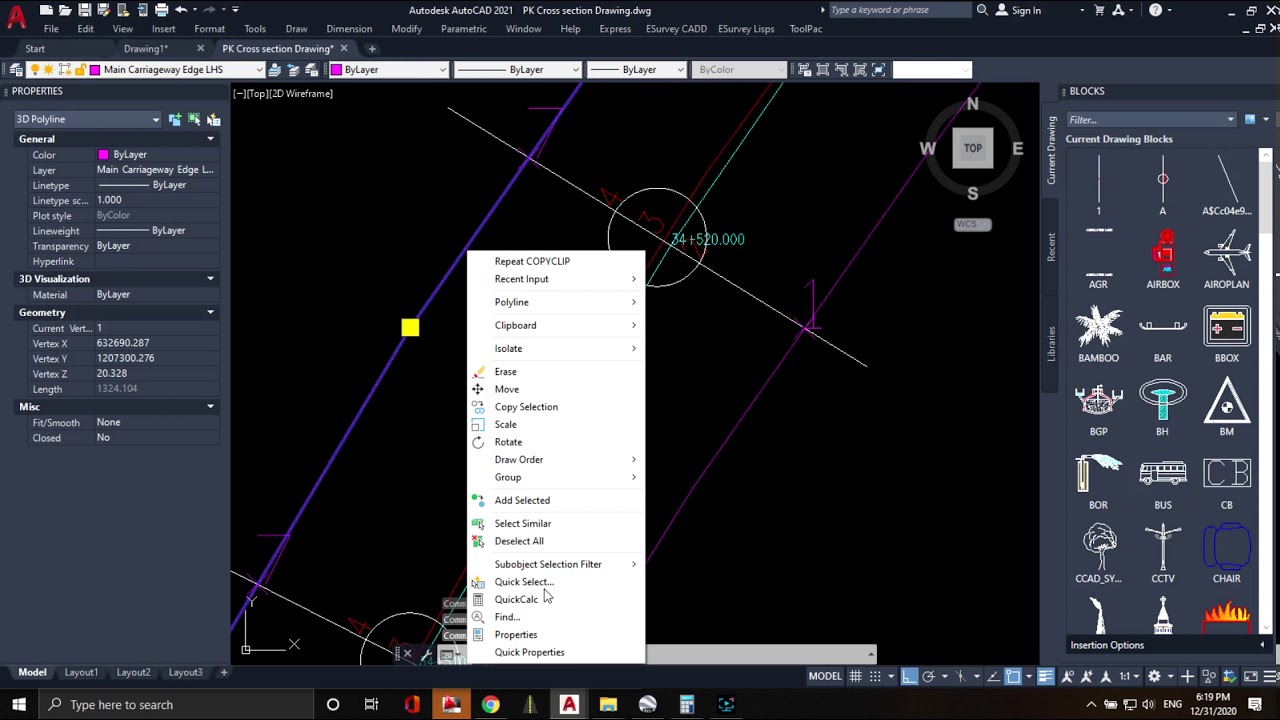
Task: Expand Subobject Selection Filter submenu
Action: 556,564
